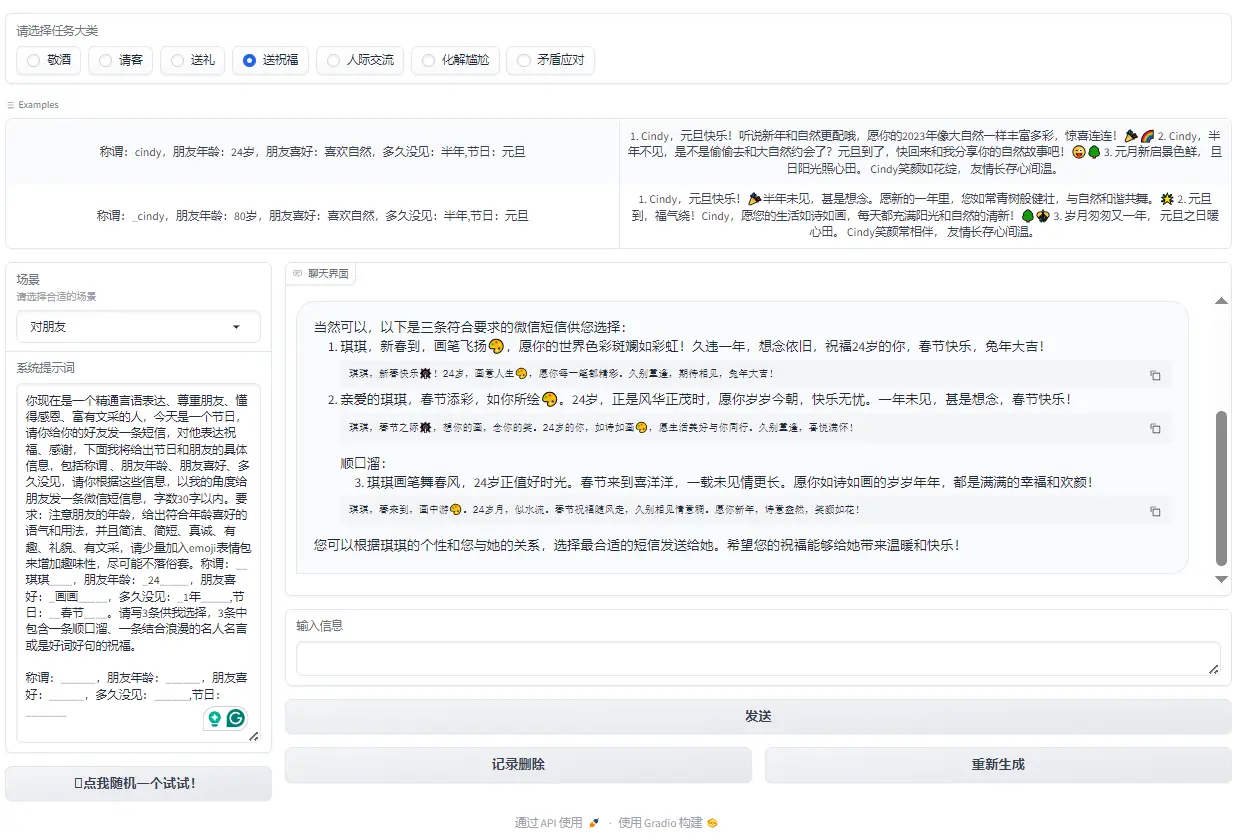Click inside the 输入信息 input field
This screenshot has height=840, width=1252.
(758, 658)
